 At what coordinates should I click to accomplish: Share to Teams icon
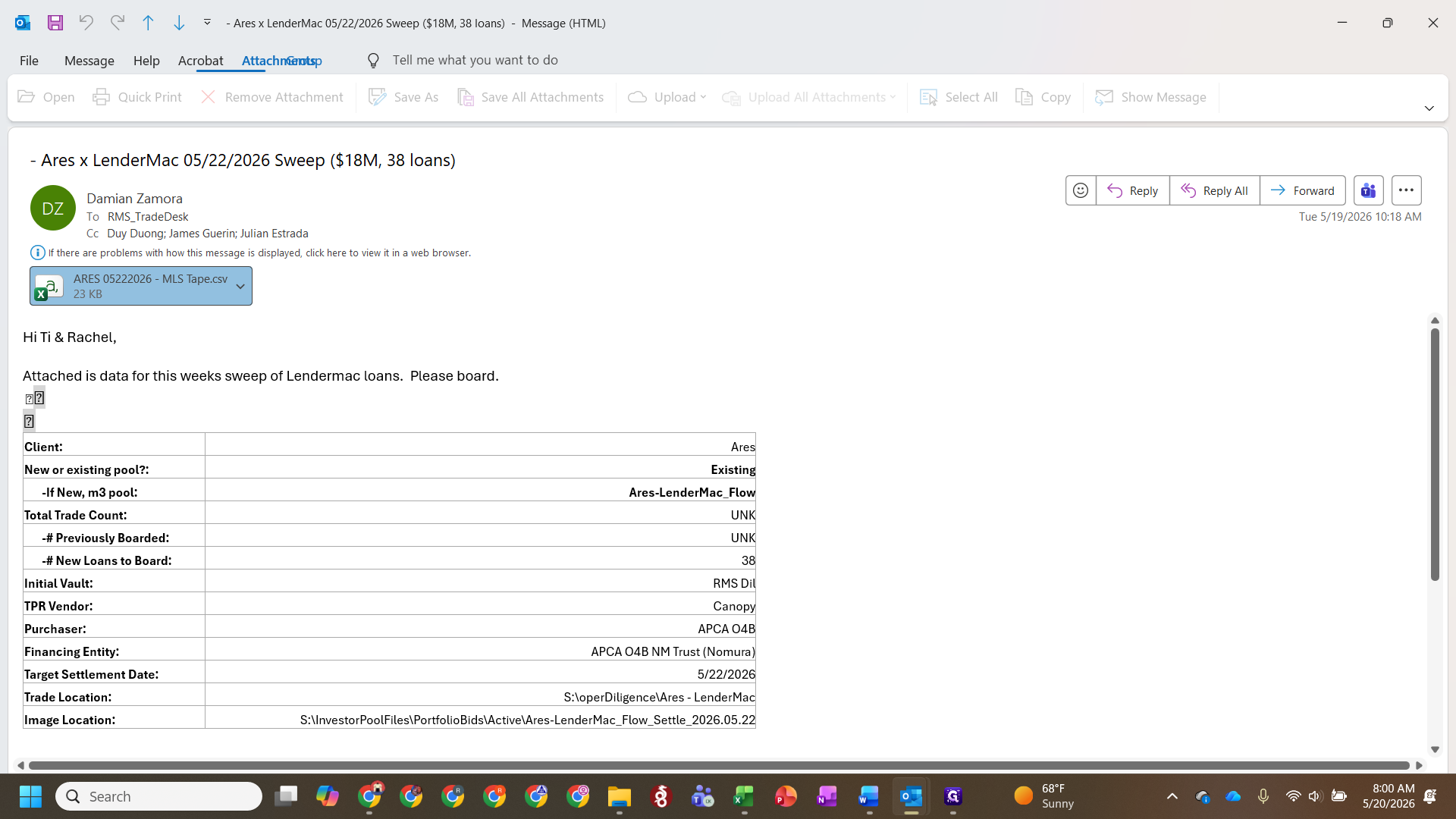pos(1369,190)
